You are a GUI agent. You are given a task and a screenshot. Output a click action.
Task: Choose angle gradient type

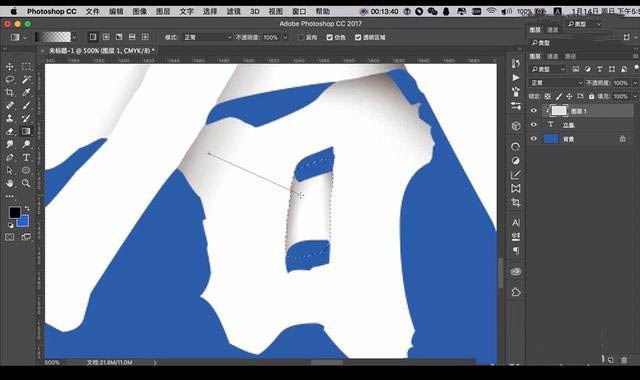(x=119, y=37)
